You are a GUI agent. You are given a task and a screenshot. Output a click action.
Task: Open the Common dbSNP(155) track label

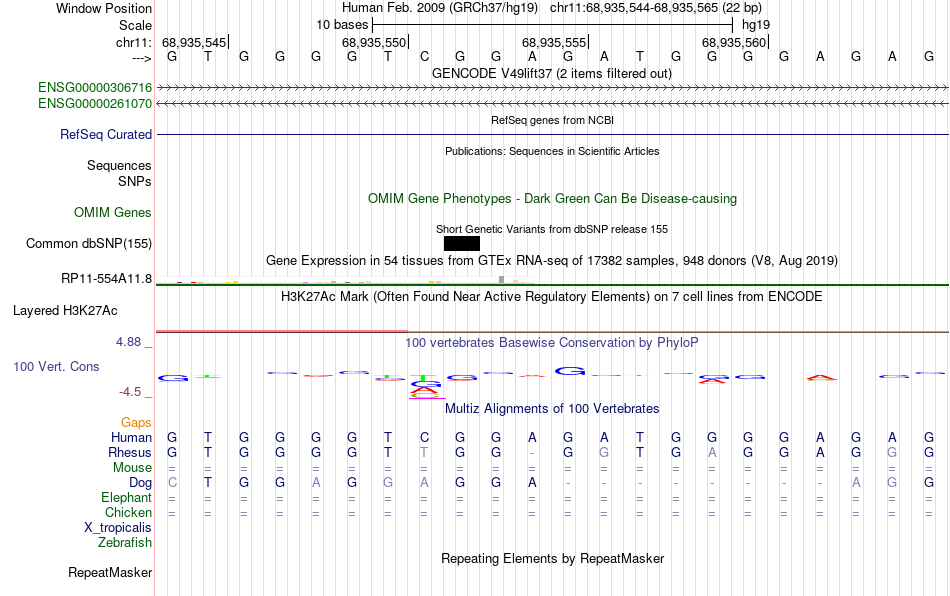89,243
